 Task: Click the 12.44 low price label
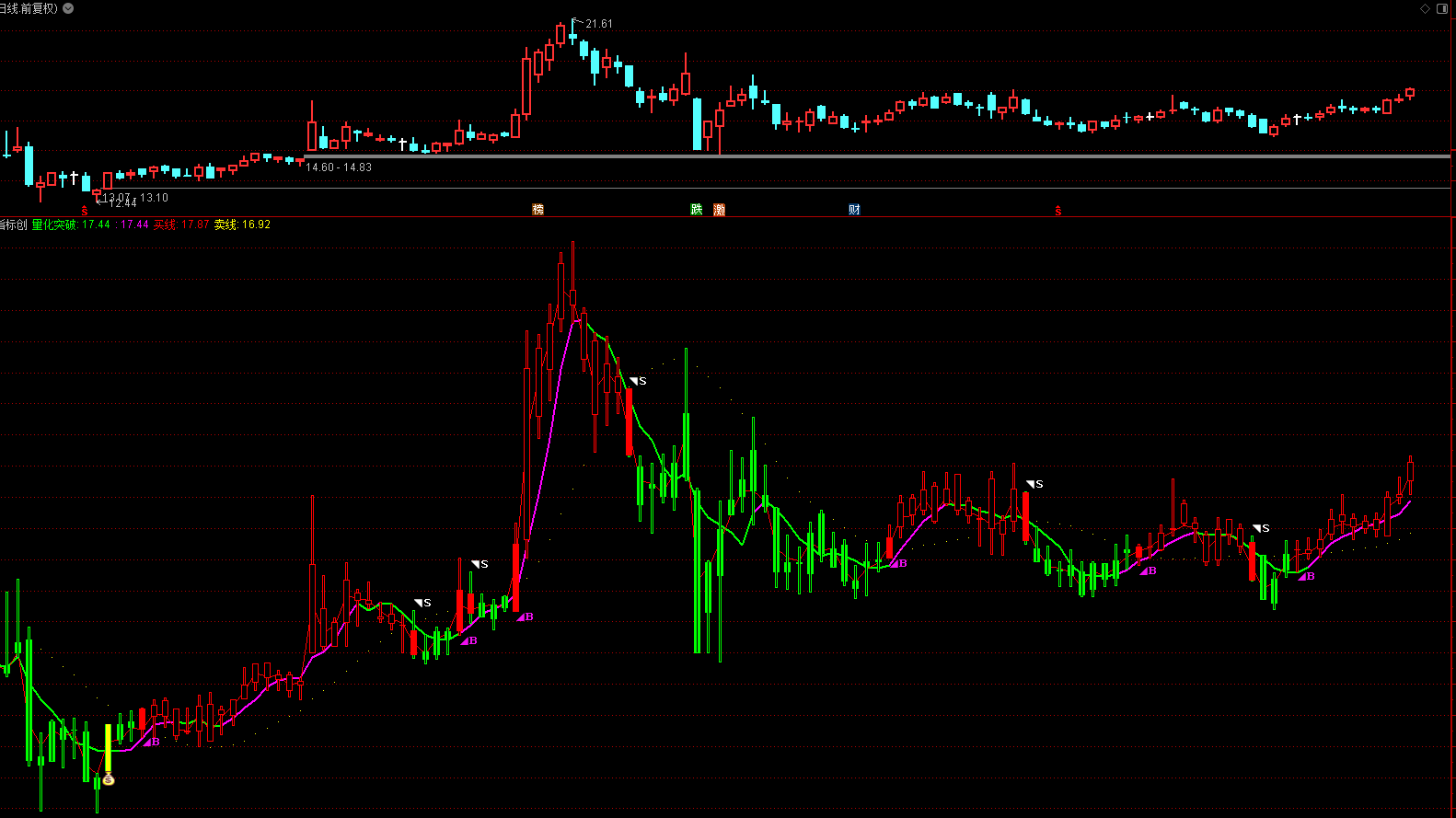coord(122,203)
